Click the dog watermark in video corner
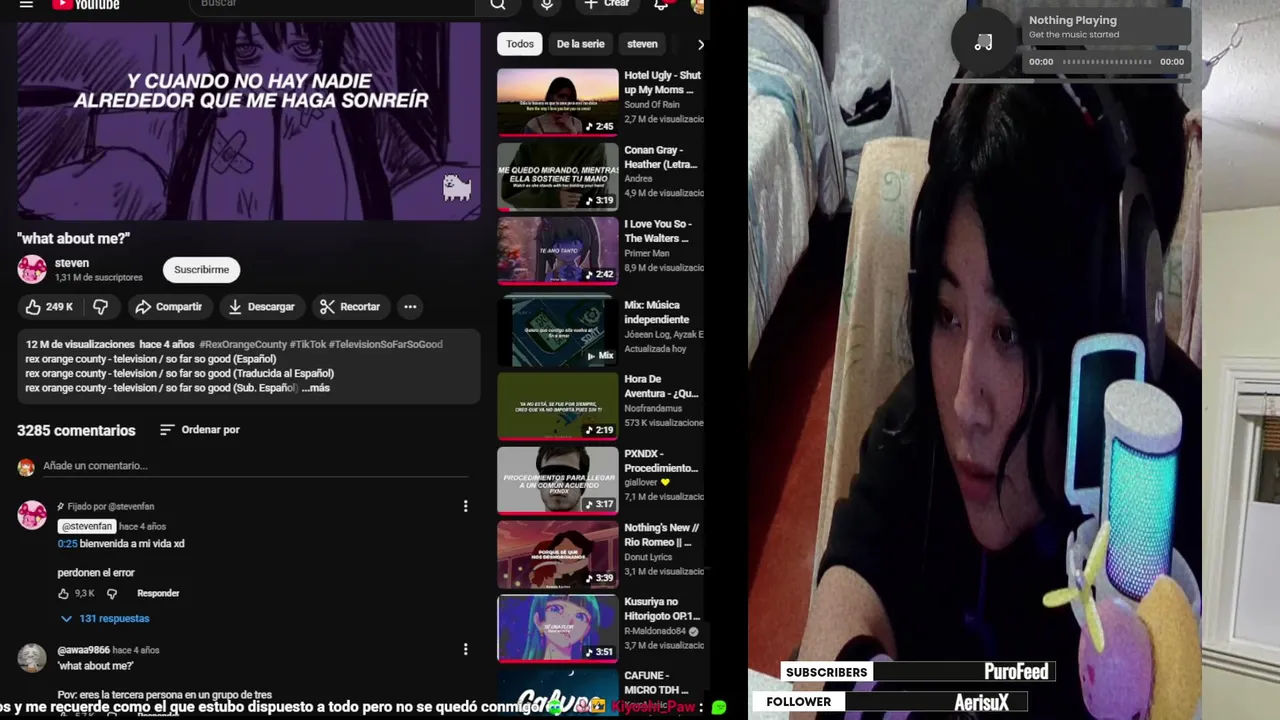Screen dimensions: 1280x720 [x=457, y=187]
